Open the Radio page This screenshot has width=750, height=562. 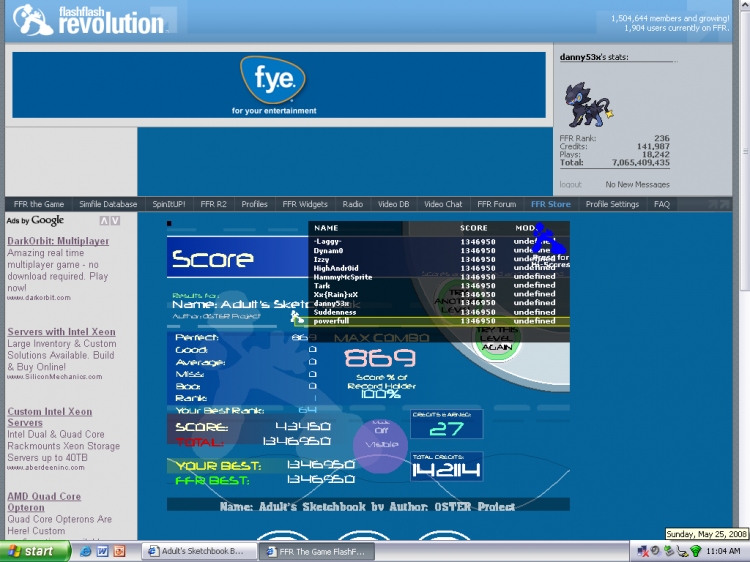click(x=353, y=204)
